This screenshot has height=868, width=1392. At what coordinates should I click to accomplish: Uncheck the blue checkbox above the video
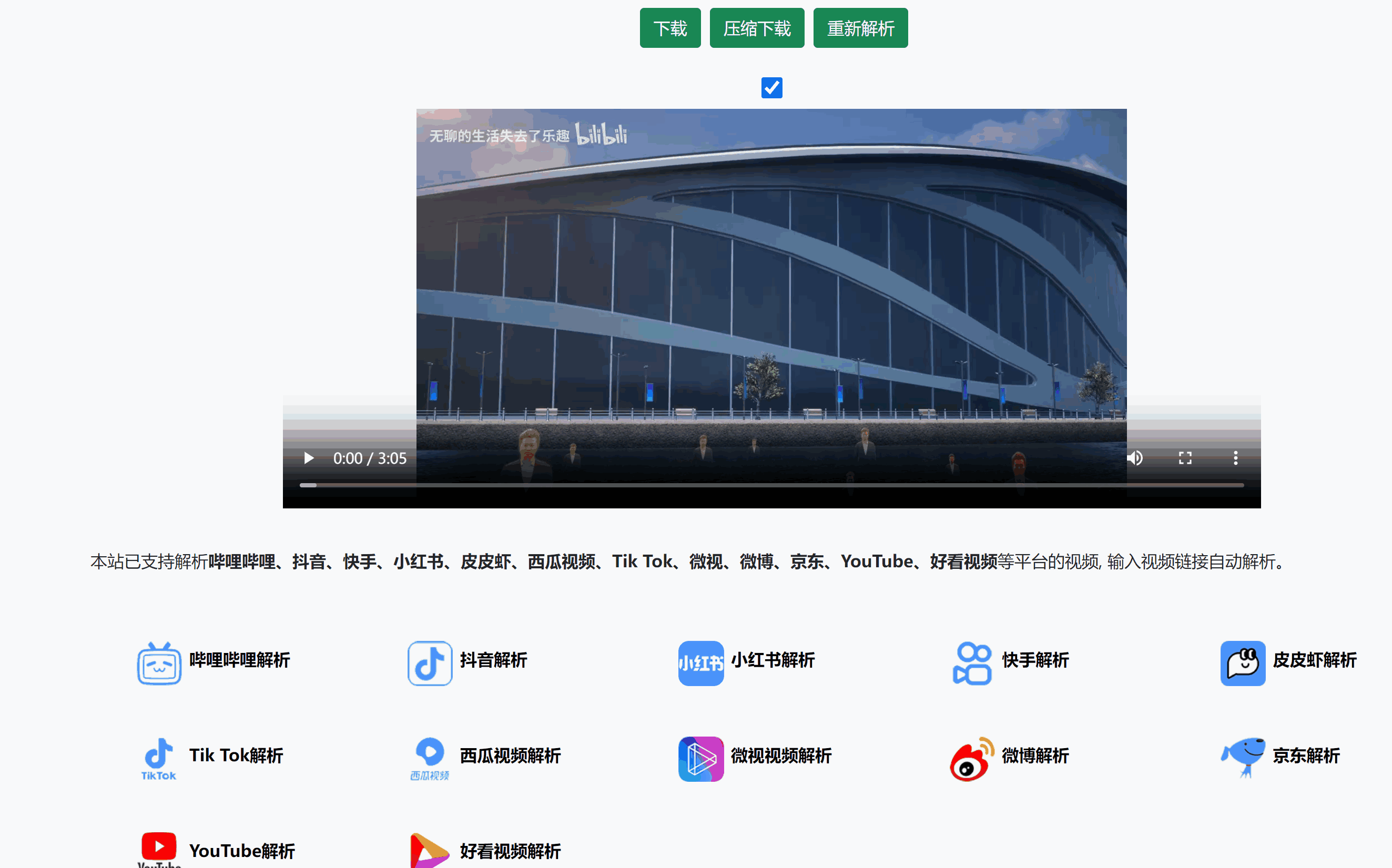[x=771, y=88]
